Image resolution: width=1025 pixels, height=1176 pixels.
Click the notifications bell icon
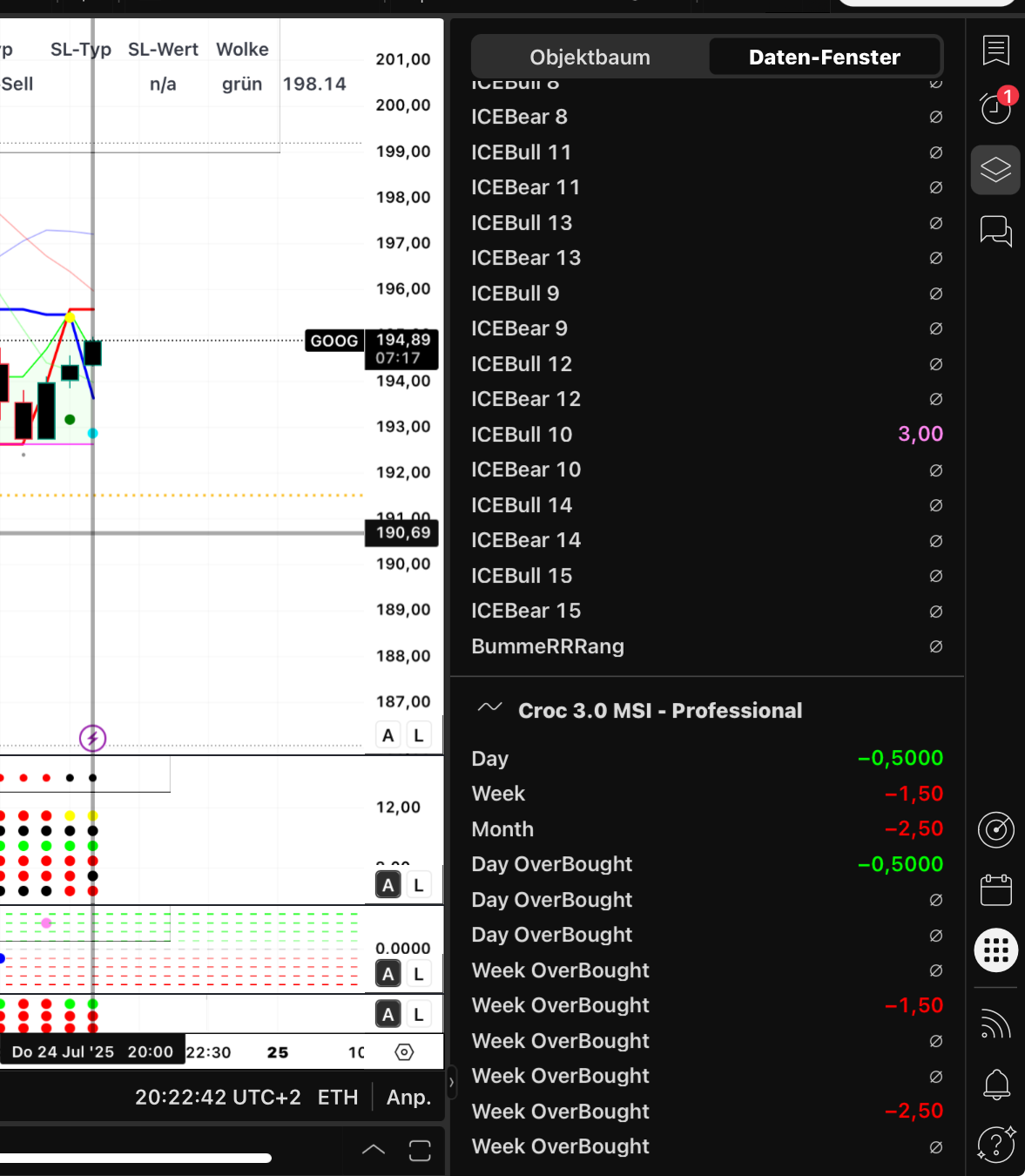pos(995,1085)
